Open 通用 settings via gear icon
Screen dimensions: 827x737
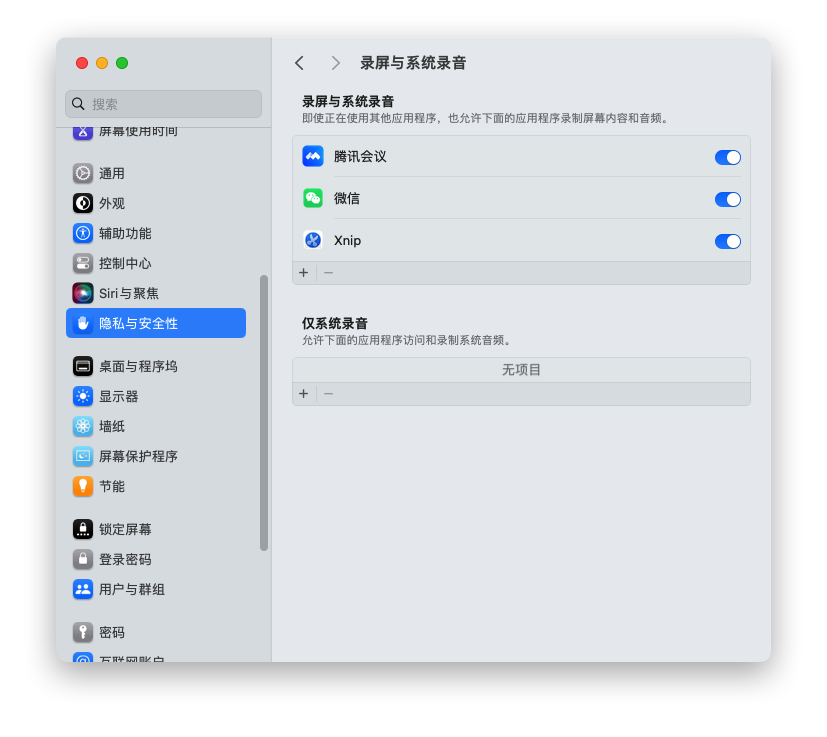pos(83,173)
